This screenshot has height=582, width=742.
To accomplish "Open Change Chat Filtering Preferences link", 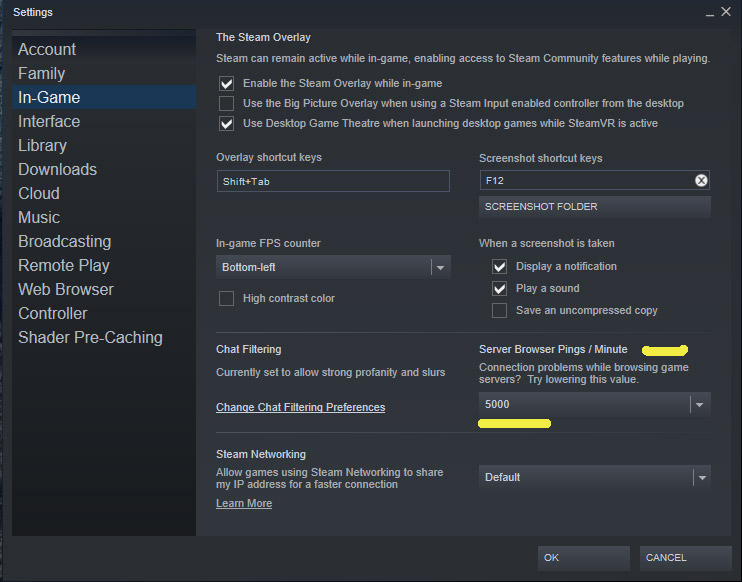I will point(300,407).
